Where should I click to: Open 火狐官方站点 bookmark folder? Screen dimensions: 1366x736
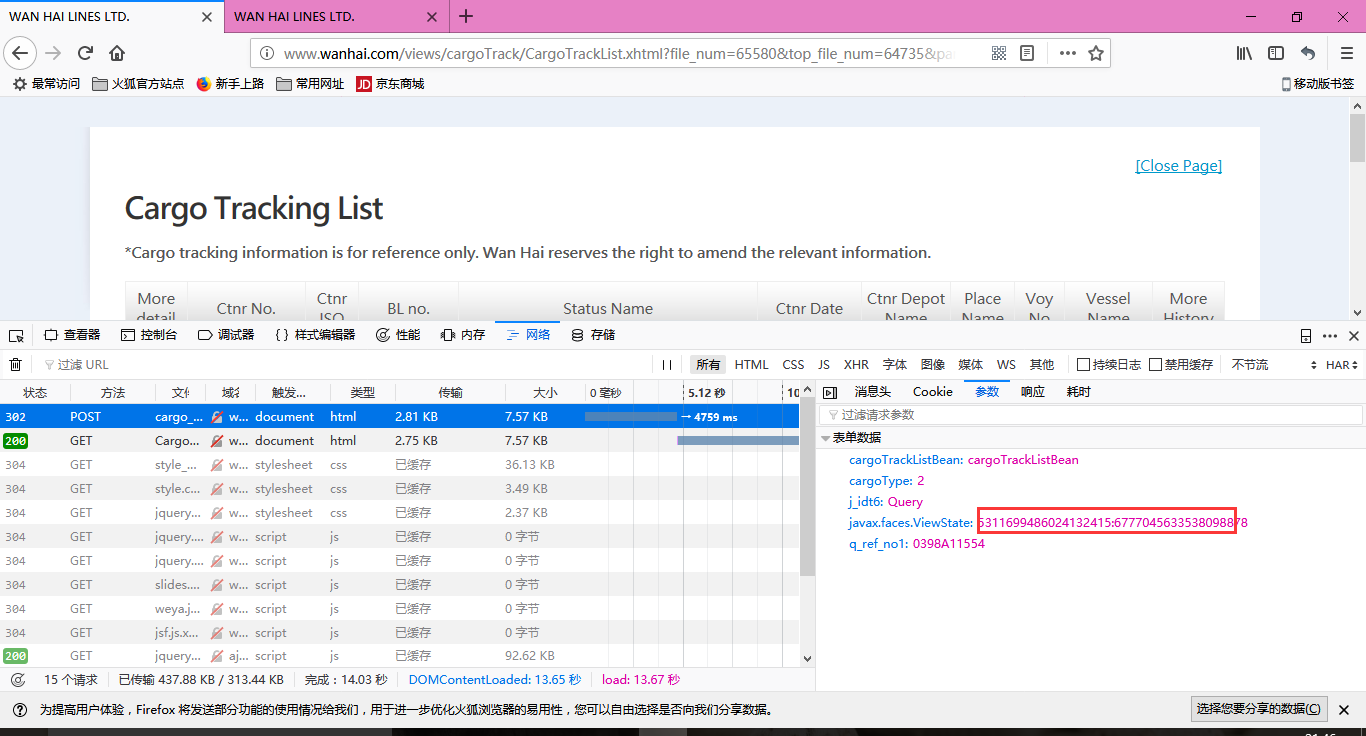138,84
